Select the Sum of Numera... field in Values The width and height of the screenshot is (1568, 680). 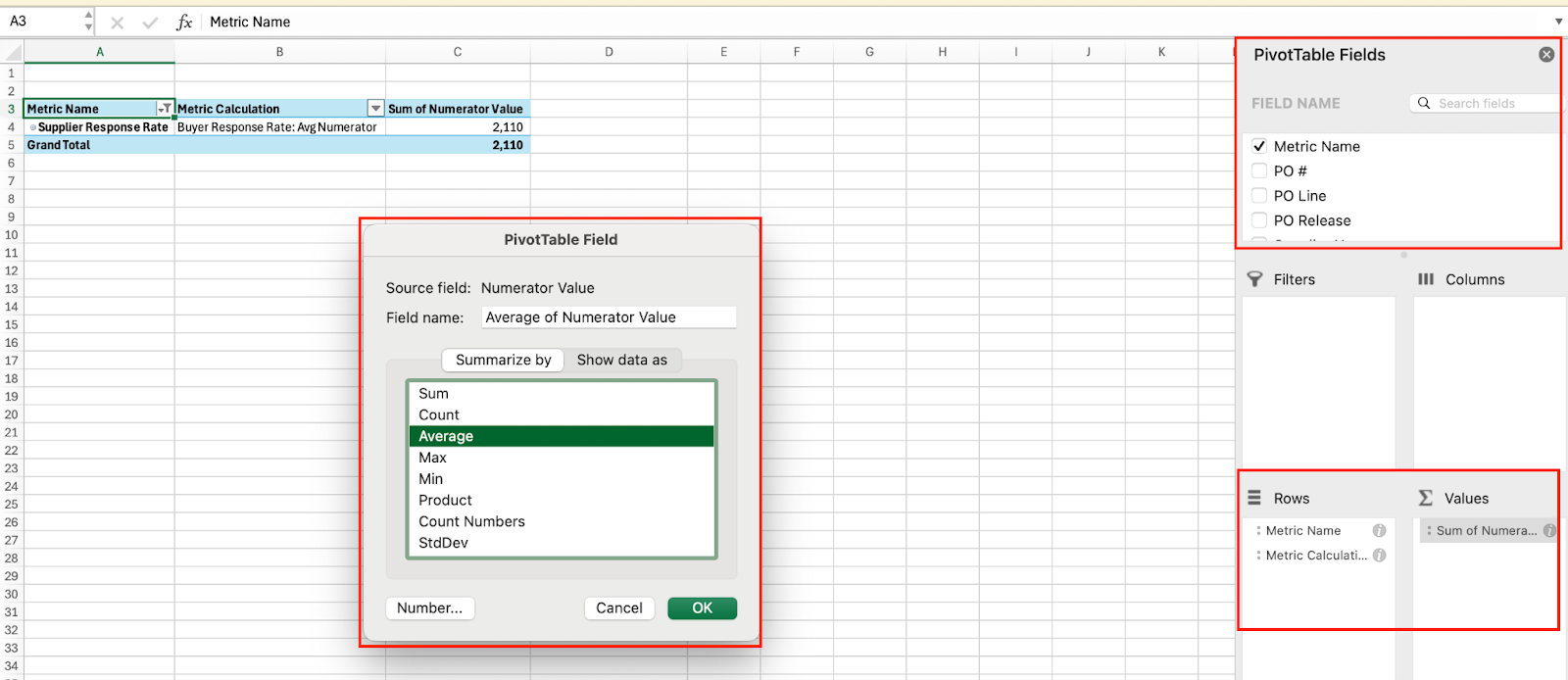[1490, 531]
